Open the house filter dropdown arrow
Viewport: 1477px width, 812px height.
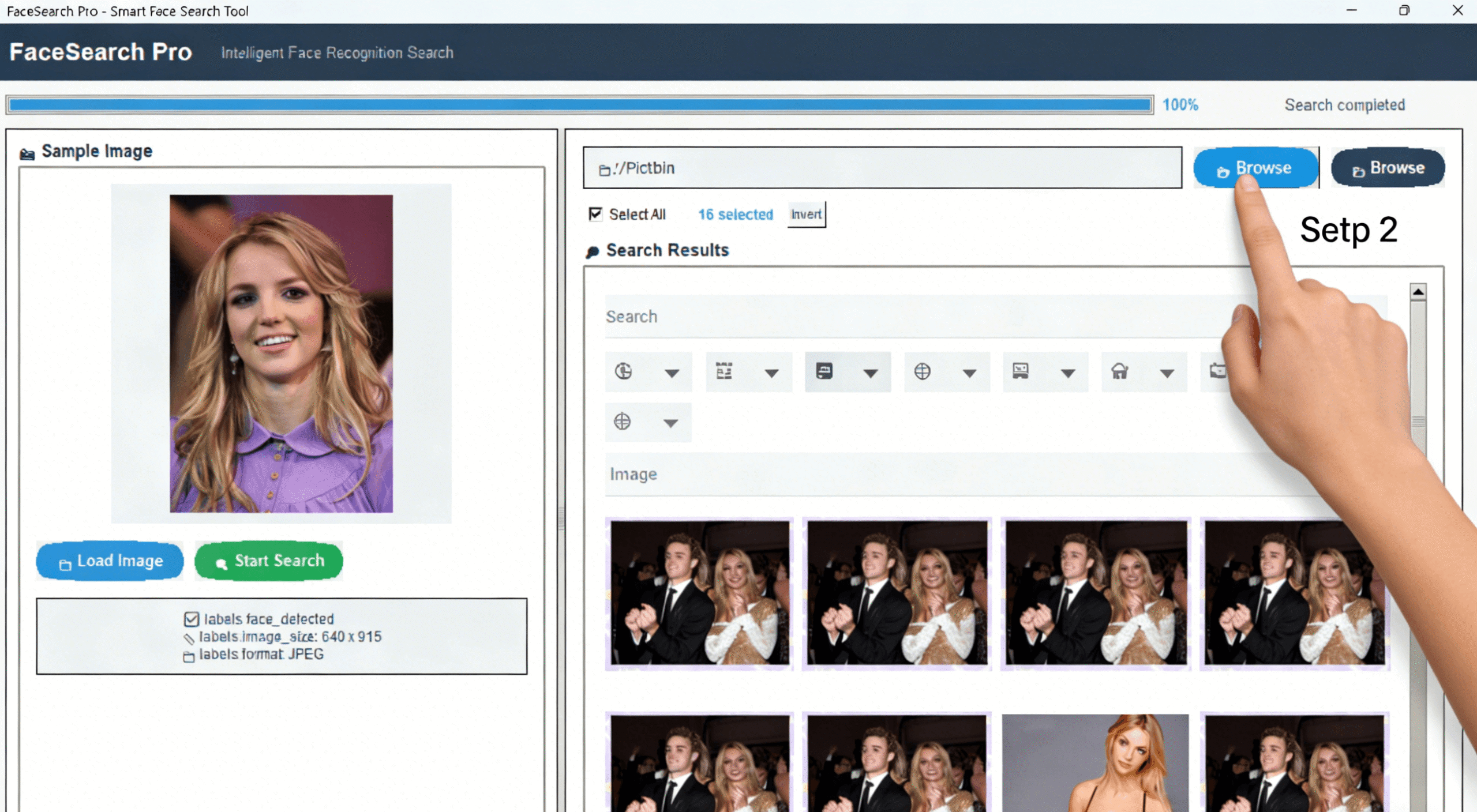(x=1167, y=374)
